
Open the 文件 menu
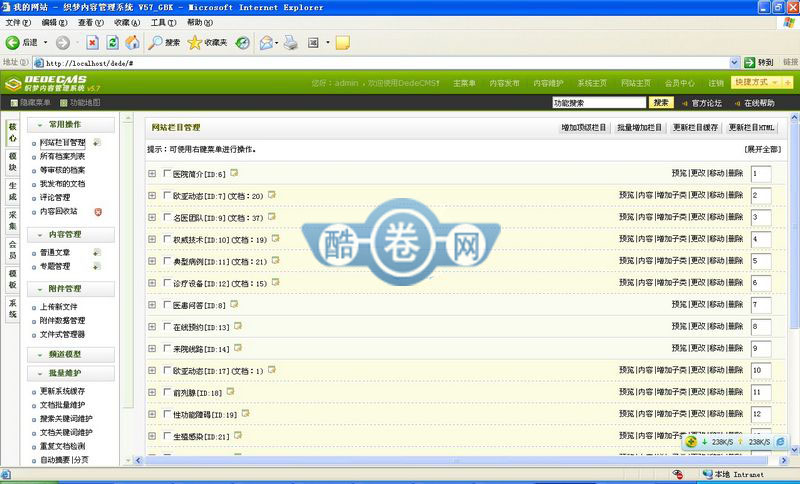point(18,22)
